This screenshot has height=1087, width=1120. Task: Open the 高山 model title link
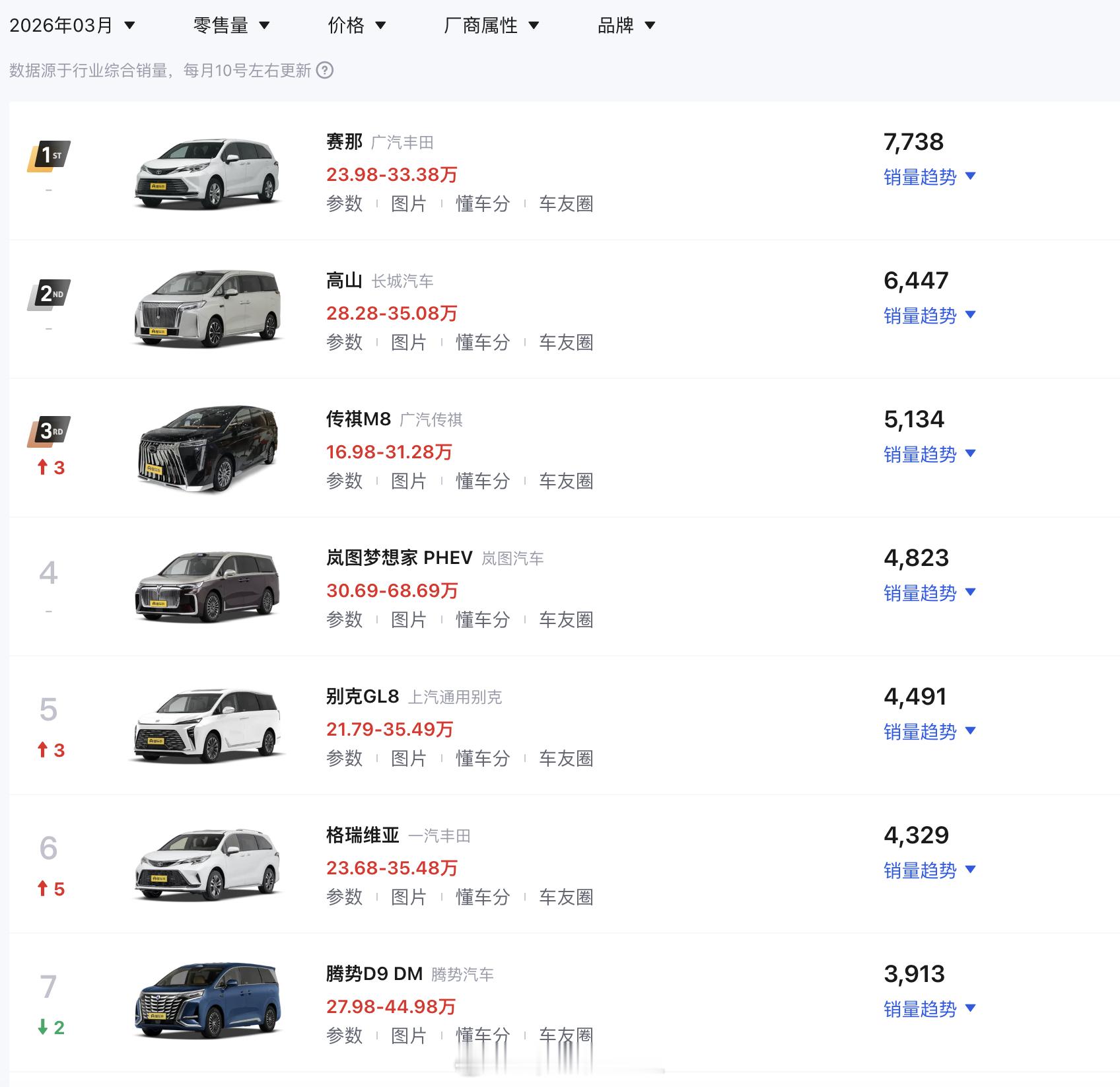click(345, 281)
